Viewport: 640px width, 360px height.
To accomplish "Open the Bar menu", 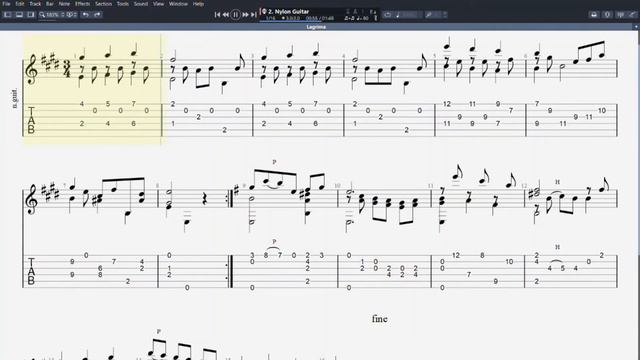I will [x=50, y=4].
